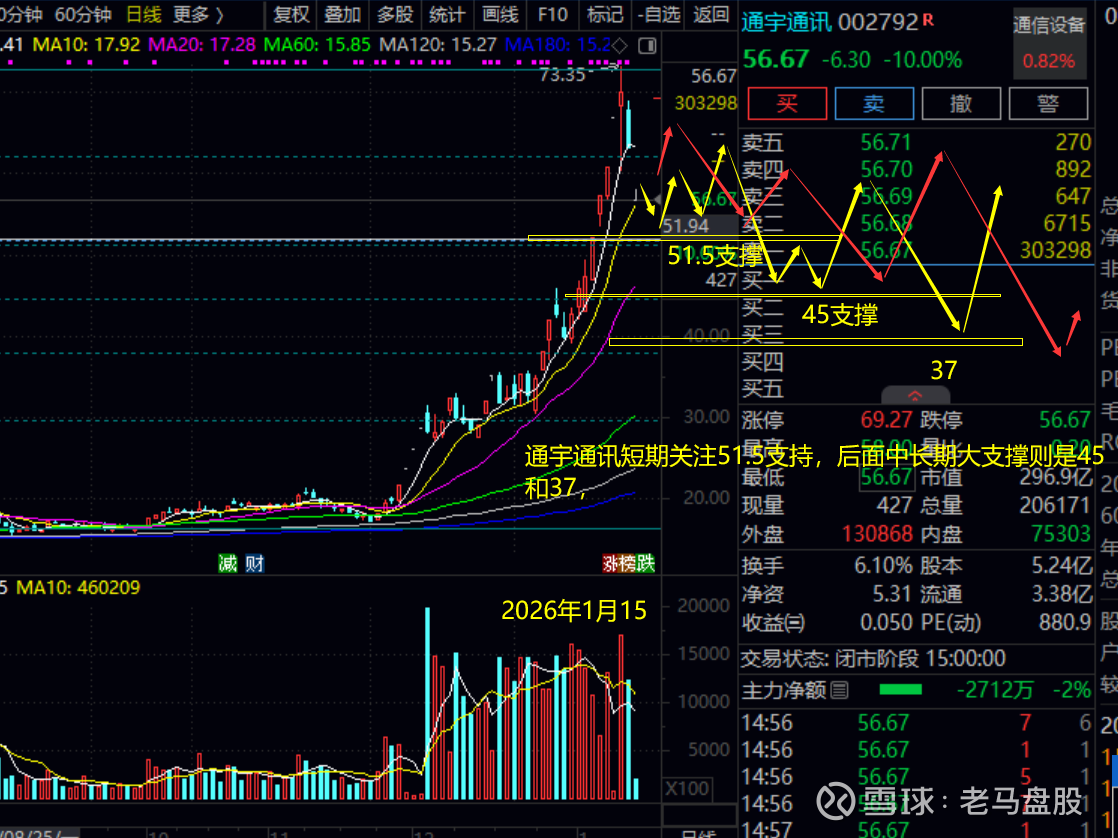Click the PE(动) value 880.9
This screenshot has height=838, width=1118.
point(1065,623)
